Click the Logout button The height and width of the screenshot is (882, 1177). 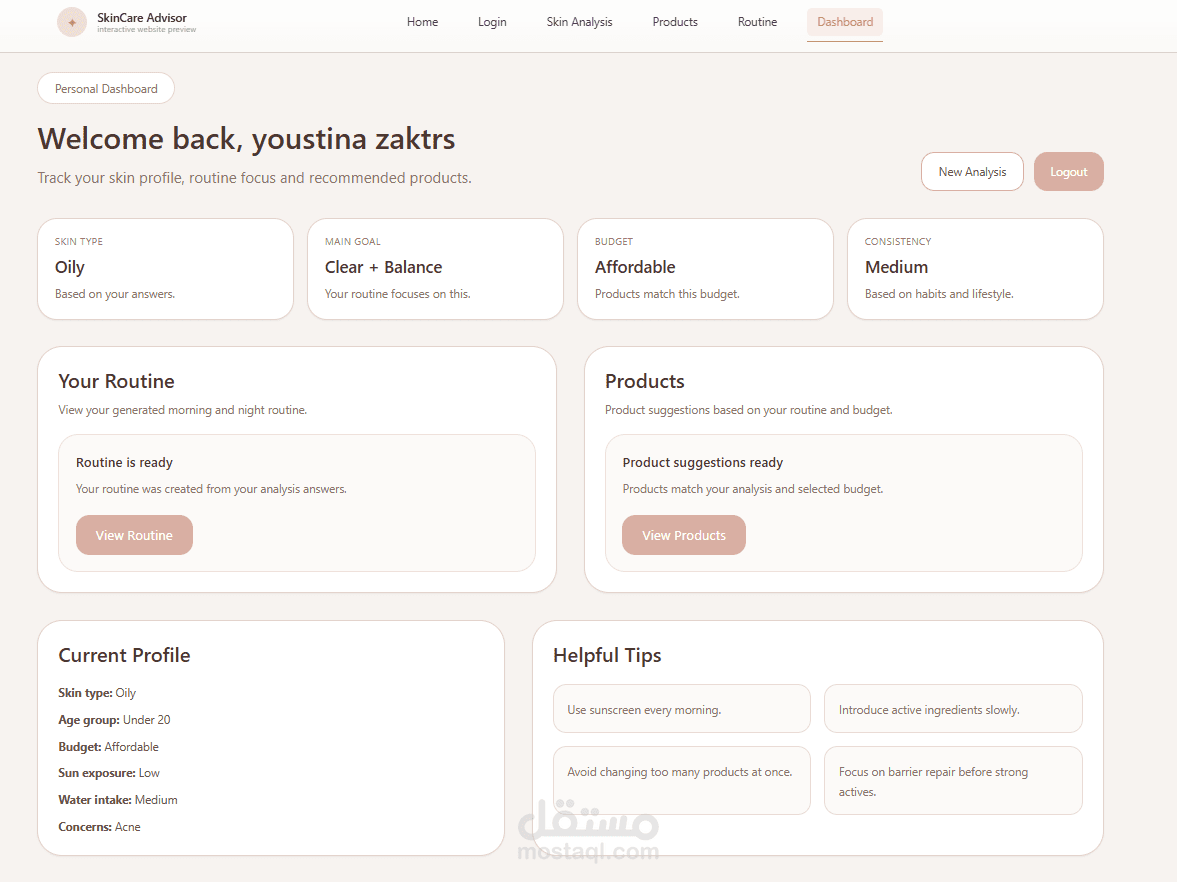click(1069, 172)
